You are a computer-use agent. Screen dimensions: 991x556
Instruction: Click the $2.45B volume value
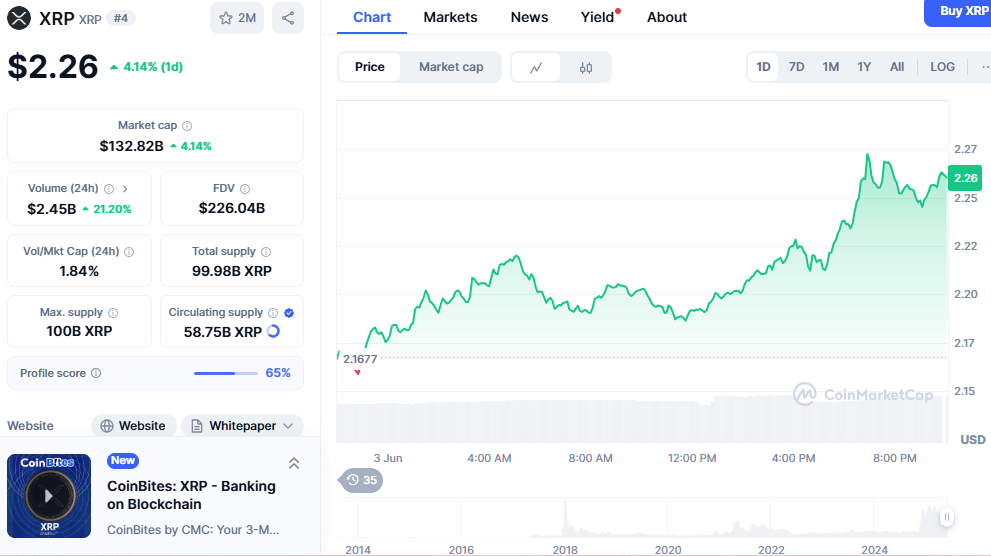coord(52,209)
